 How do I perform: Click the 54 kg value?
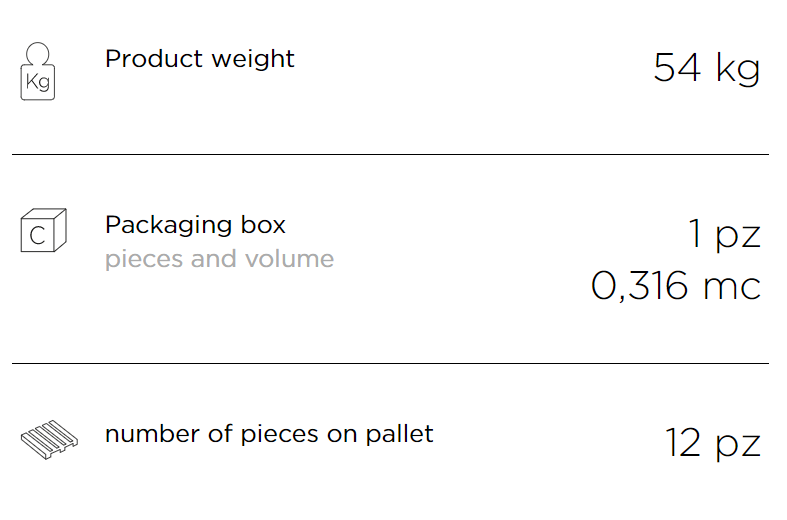(707, 68)
